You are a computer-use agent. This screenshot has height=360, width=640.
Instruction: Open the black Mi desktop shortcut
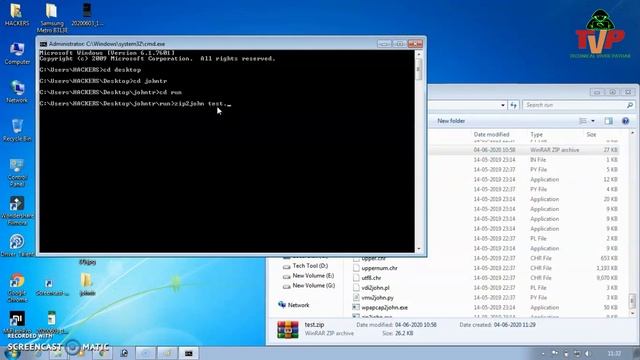pos(17,322)
